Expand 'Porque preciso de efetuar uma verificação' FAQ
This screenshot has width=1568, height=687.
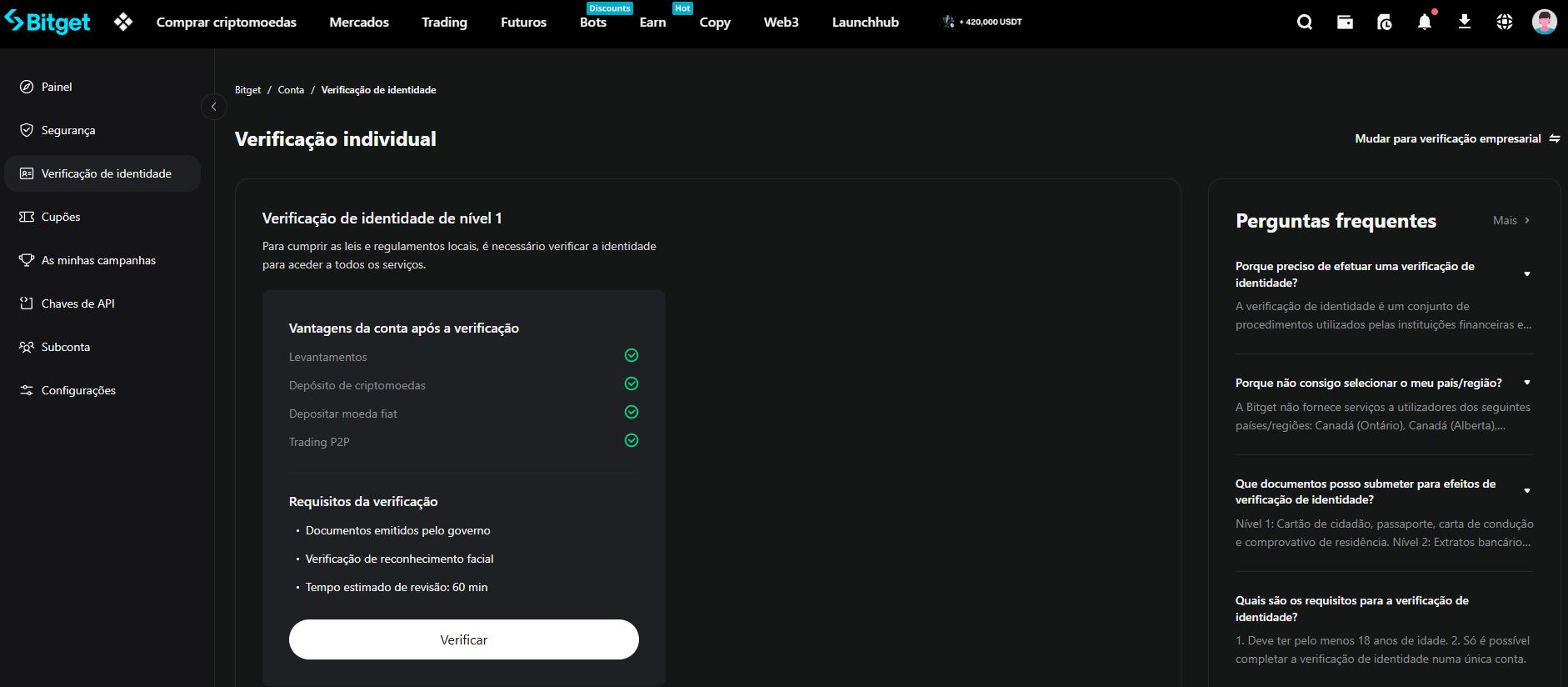[x=1526, y=274]
